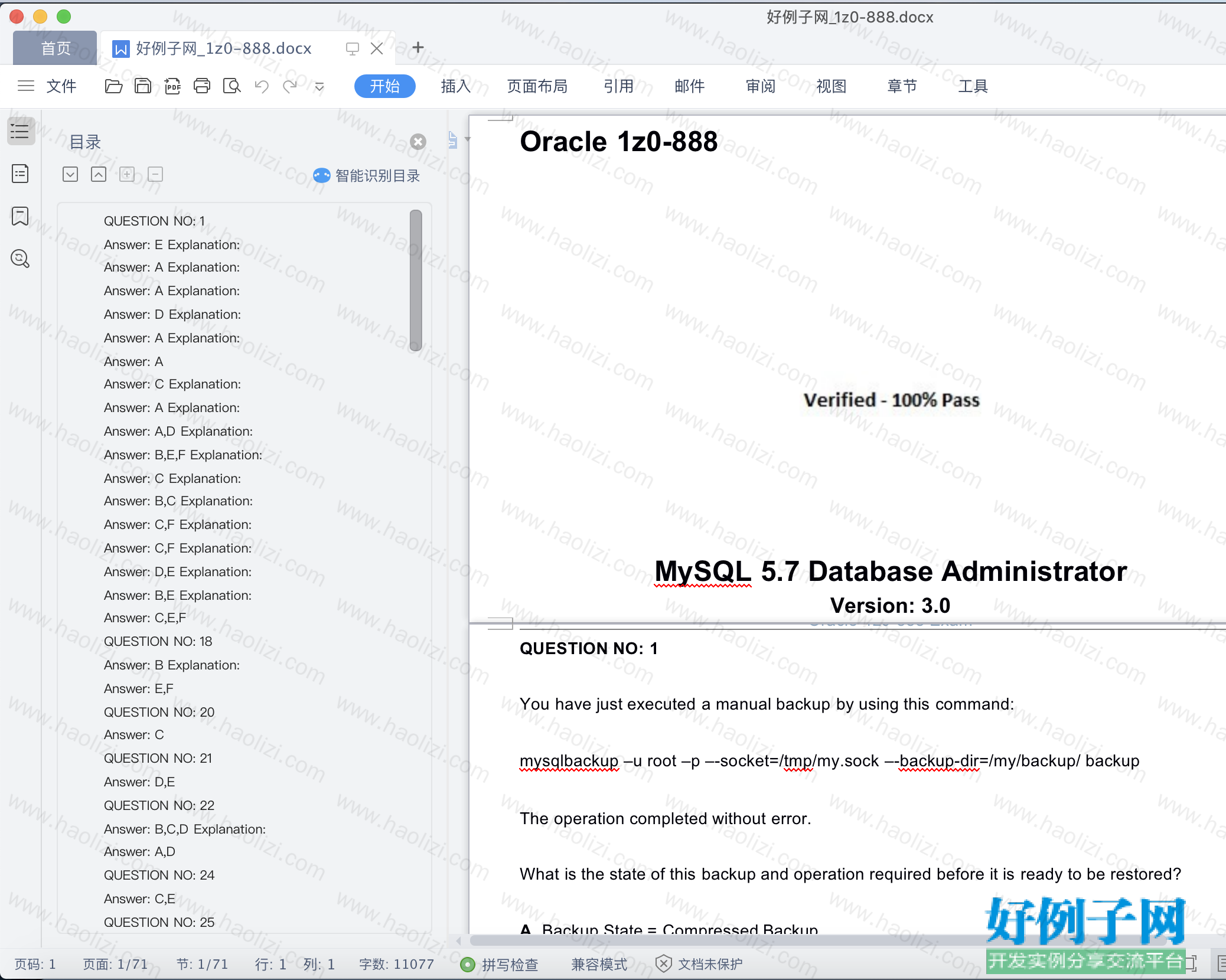
Task: Click 文档未保护 document protection status
Action: tap(699, 964)
